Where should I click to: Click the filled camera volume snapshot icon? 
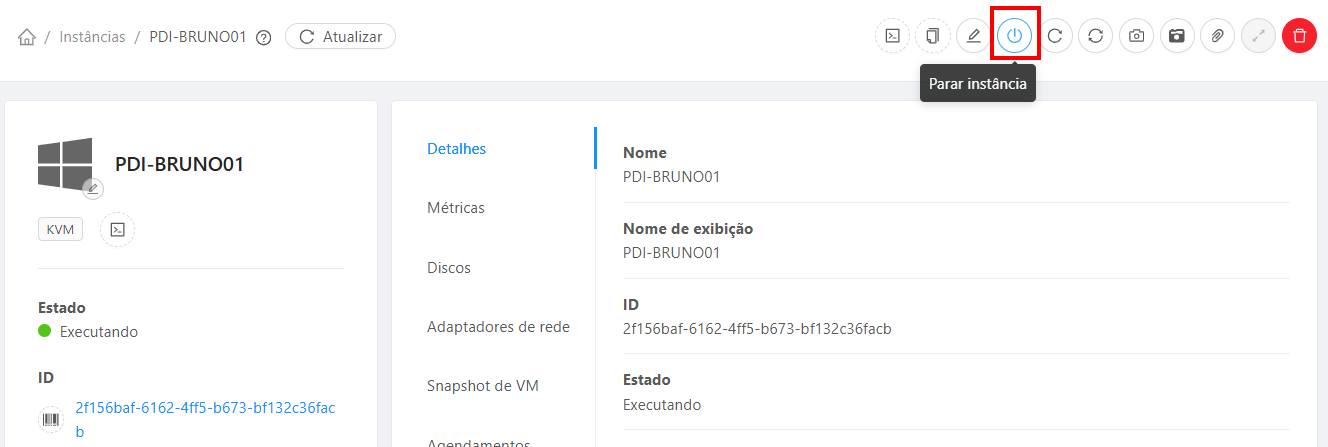[1177, 36]
